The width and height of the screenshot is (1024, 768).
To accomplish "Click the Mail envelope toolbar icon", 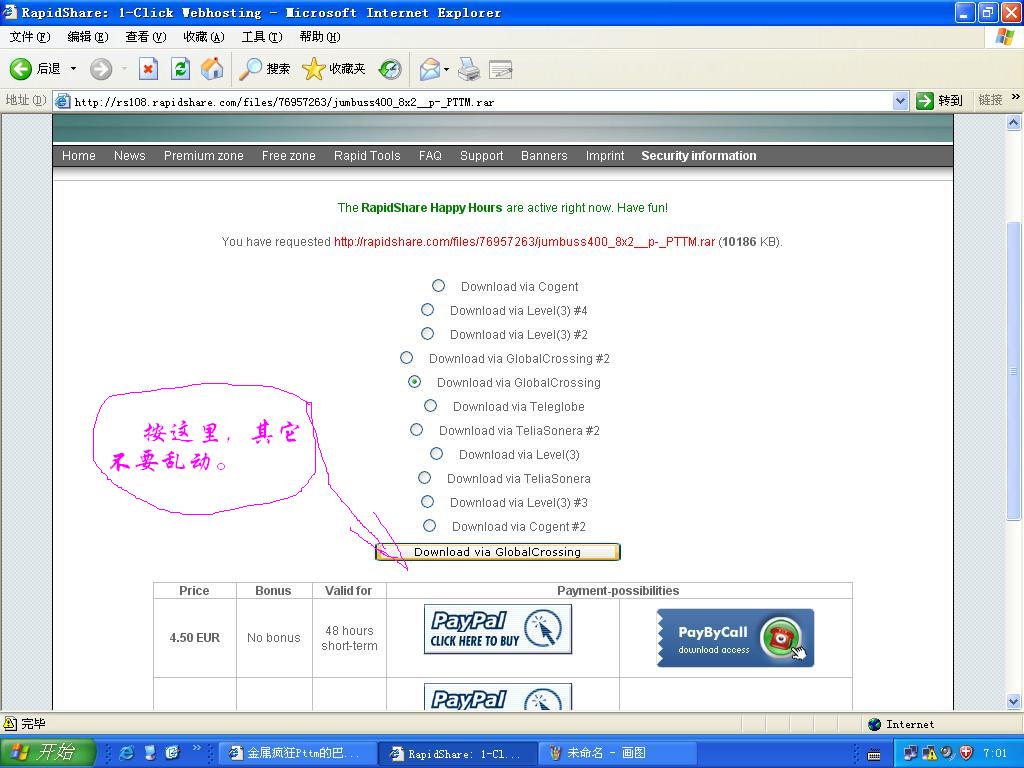I will 429,69.
